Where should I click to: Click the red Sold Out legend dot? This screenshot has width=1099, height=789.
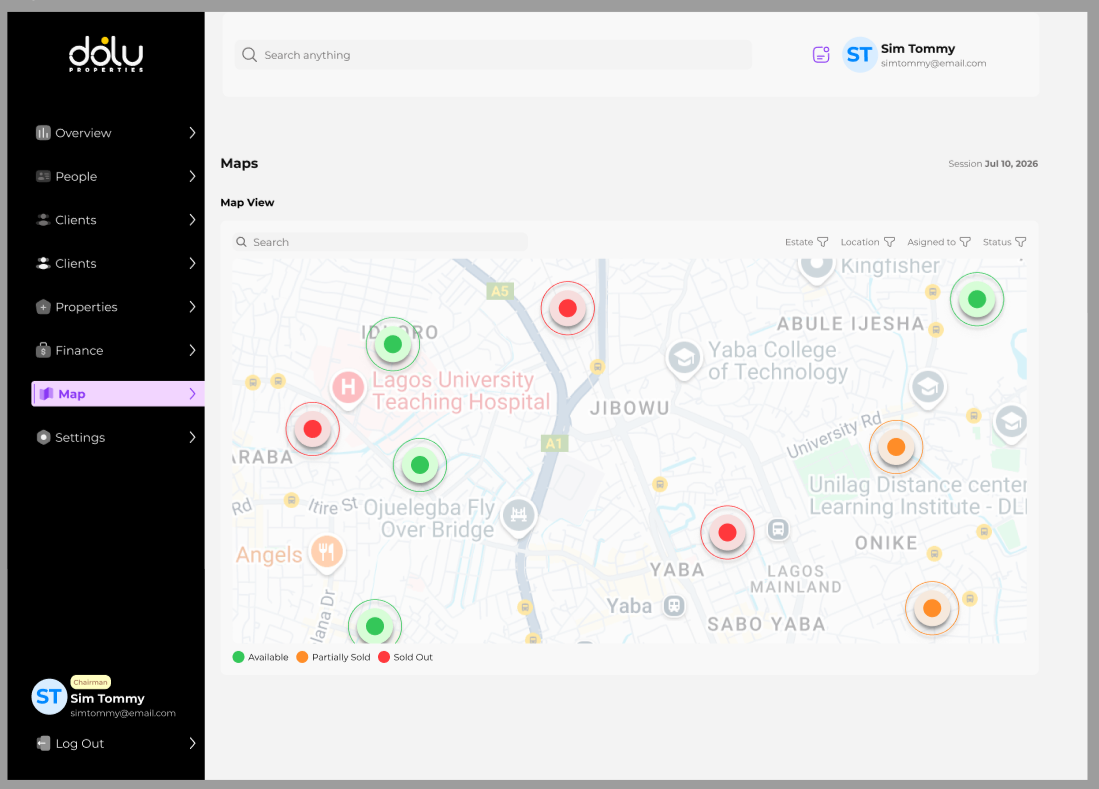[383, 657]
